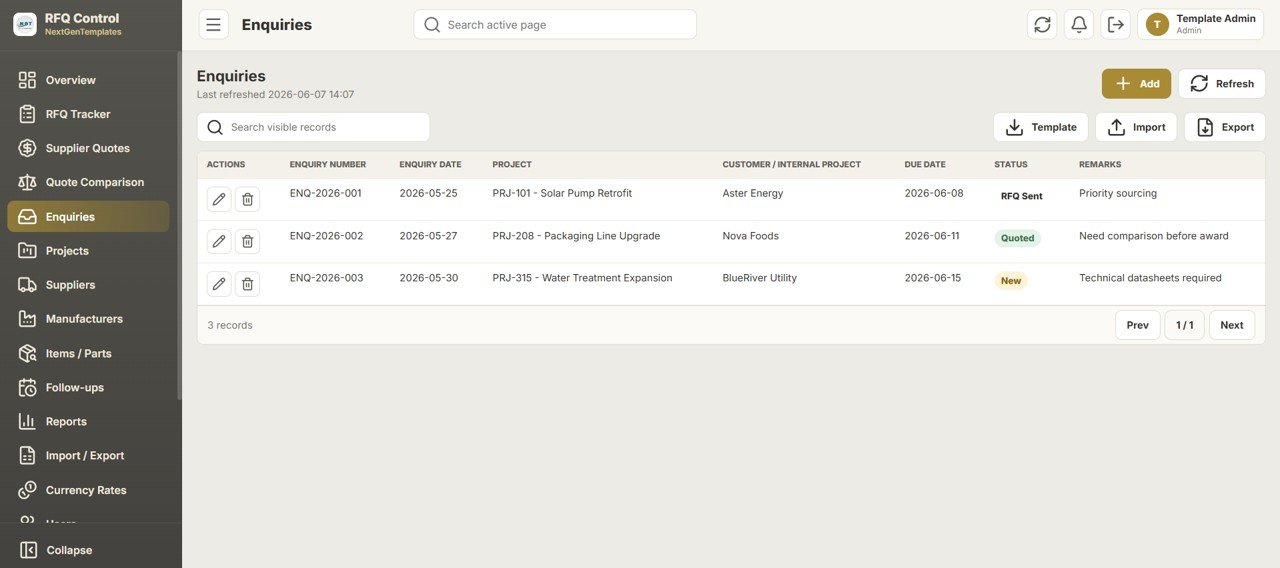Open Quote Comparison page
This screenshot has height=568, width=1280.
(x=88, y=182)
